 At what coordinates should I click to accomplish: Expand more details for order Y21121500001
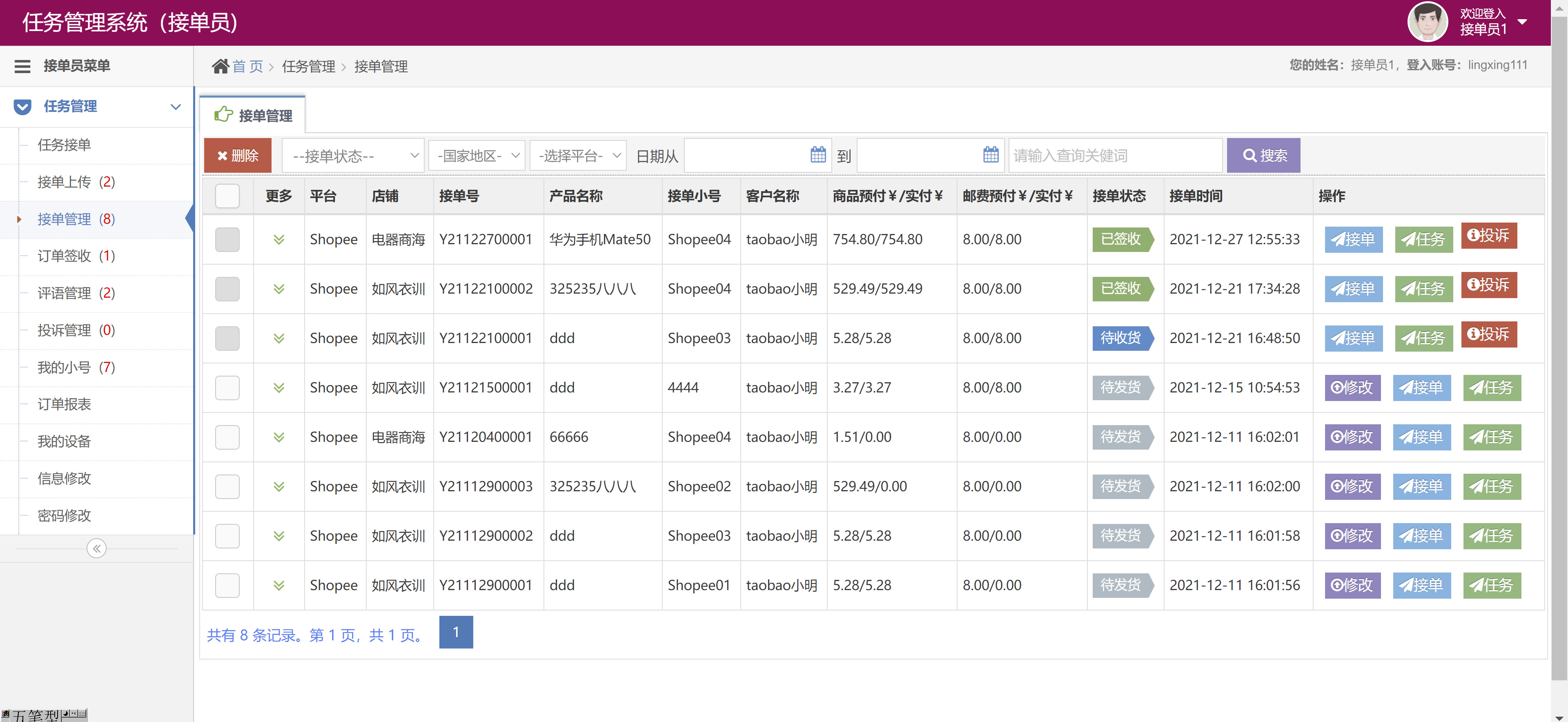tap(279, 387)
